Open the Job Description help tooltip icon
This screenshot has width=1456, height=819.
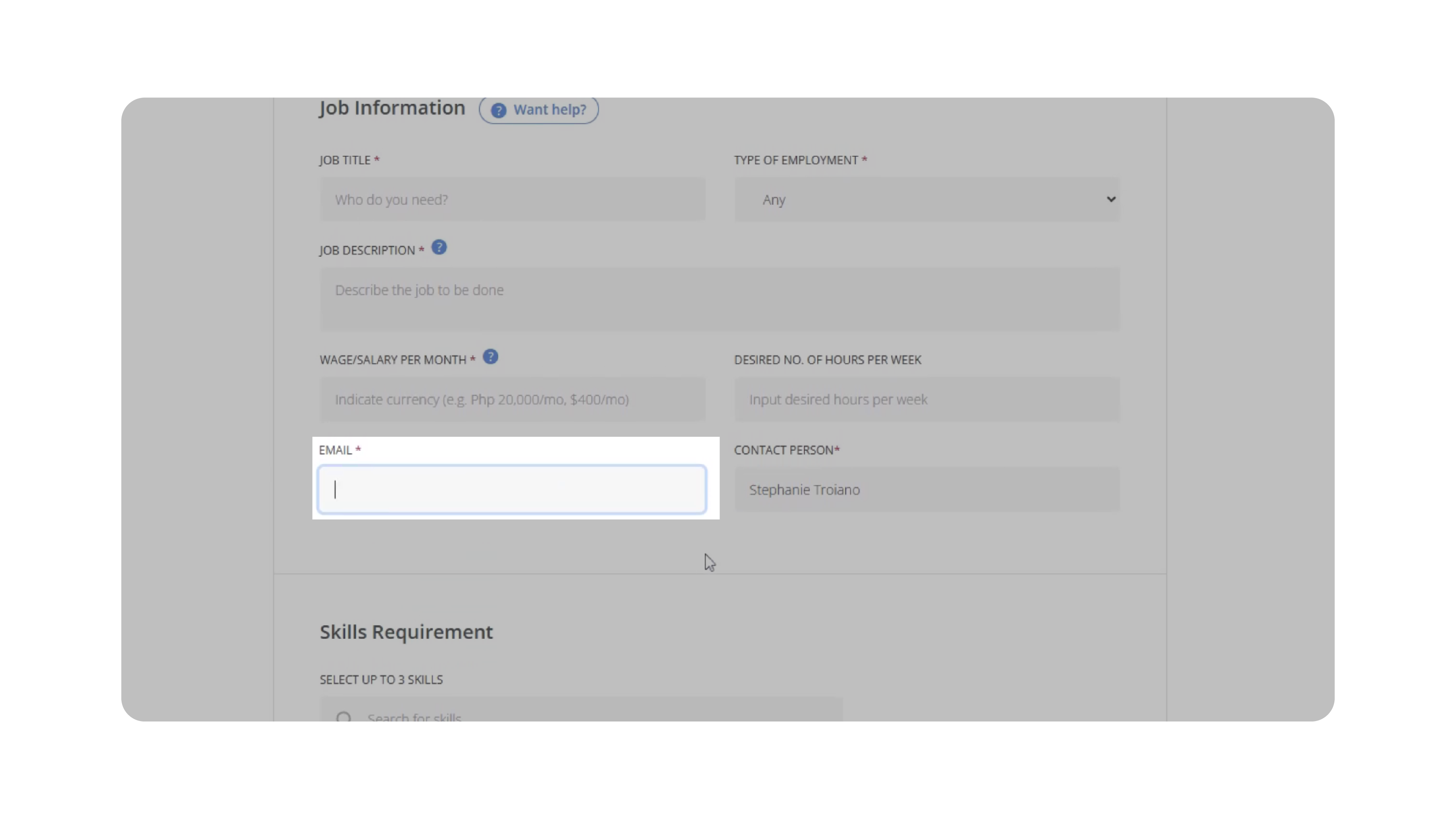point(439,247)
